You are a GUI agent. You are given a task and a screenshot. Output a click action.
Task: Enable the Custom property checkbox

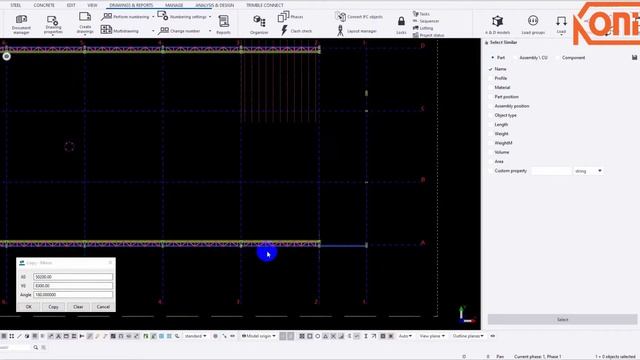(x=491, y=171)
